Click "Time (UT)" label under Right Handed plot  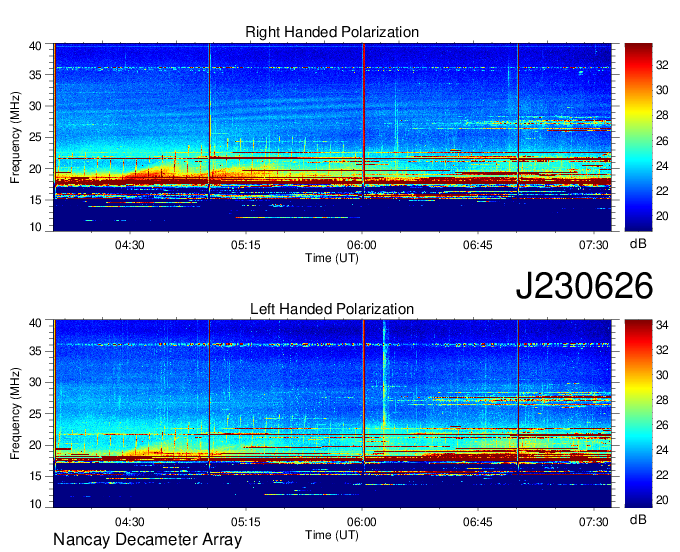pyautogui.click(x=332, y=258)
